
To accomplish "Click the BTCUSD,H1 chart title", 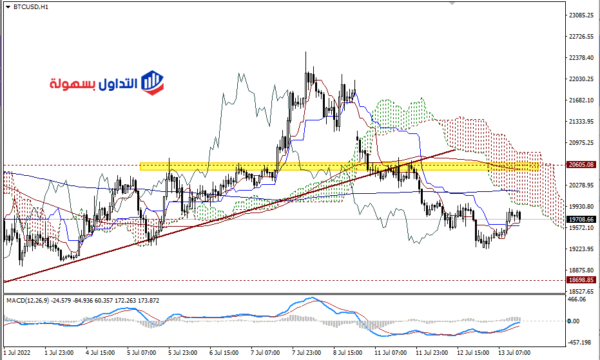I will [31, 7].
